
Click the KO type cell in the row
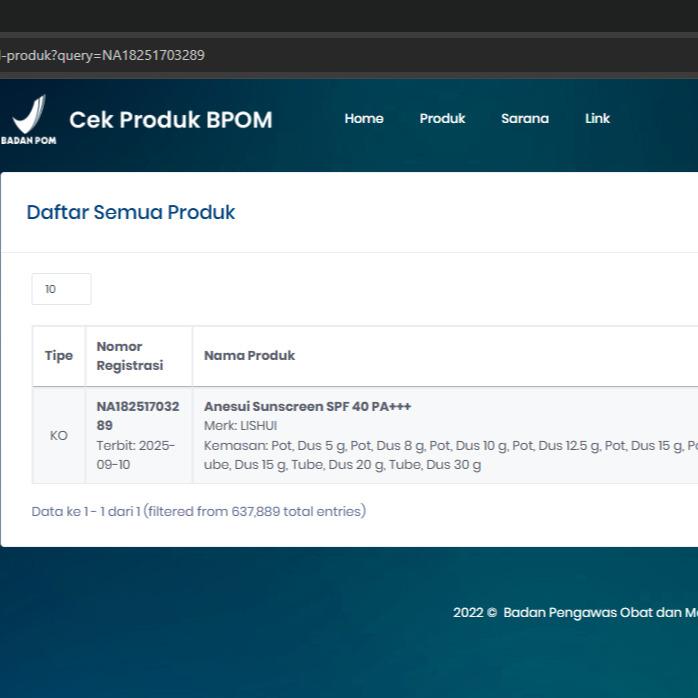pos(59,436)
